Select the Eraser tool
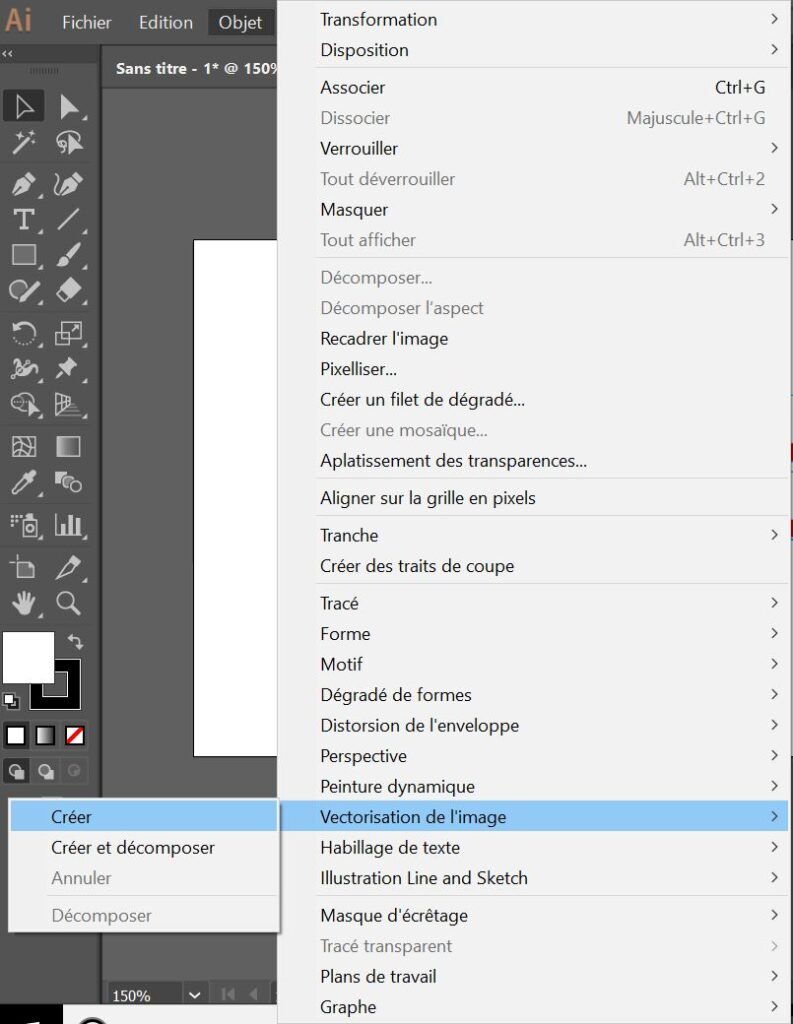Image resolution: width=793 pixels, height=1024 pixels. coord(69,292)
